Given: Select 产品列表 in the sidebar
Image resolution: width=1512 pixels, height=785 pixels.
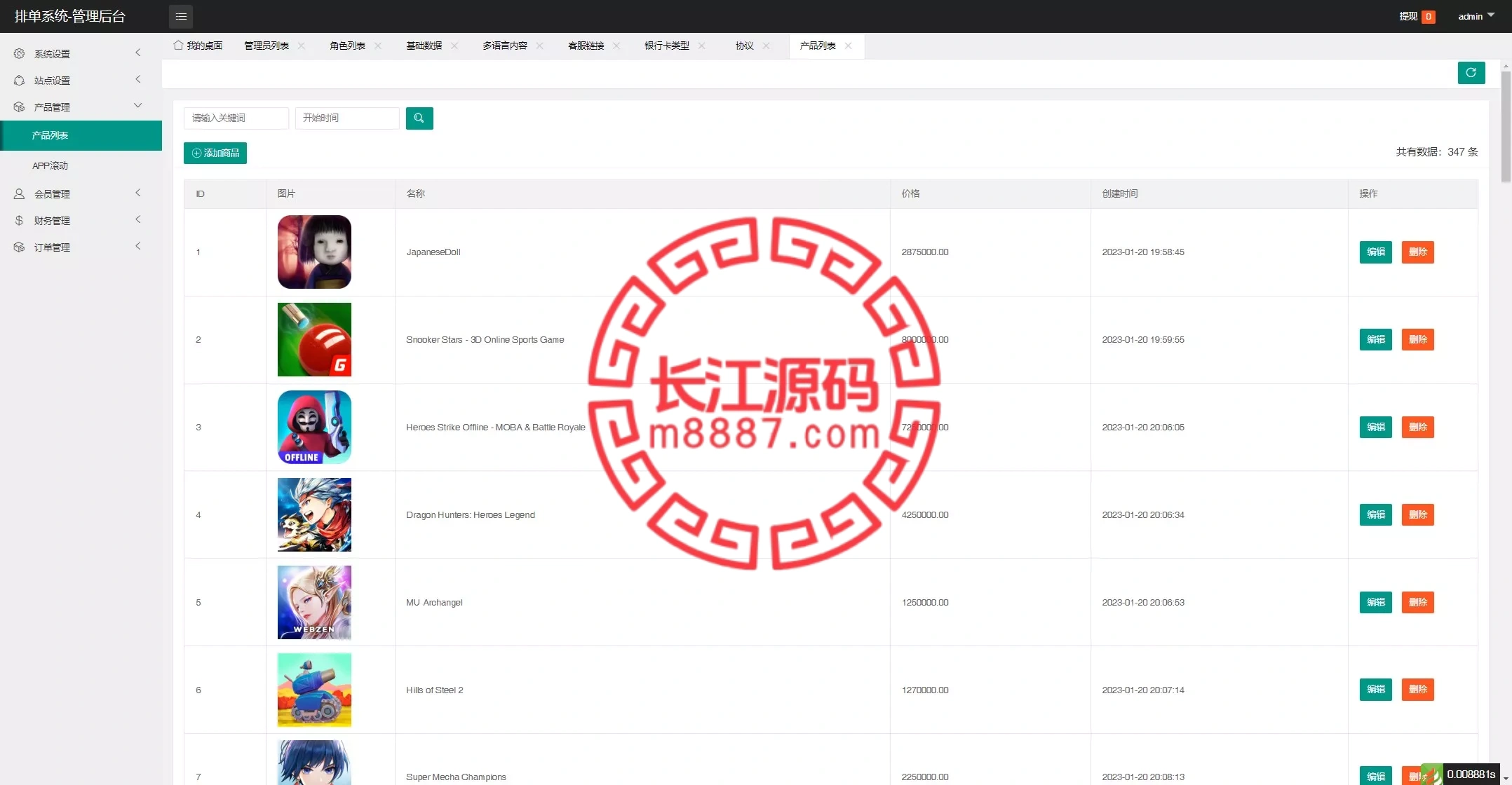Looking at the screenshot, I should click(x=81, y=135).
